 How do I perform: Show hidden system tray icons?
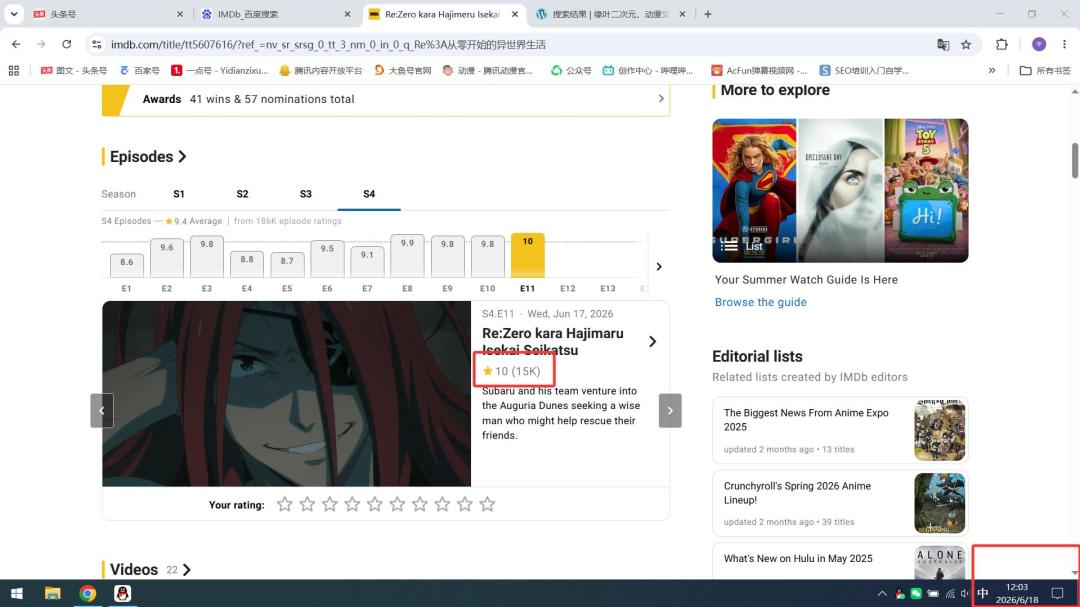coord(882,593)
